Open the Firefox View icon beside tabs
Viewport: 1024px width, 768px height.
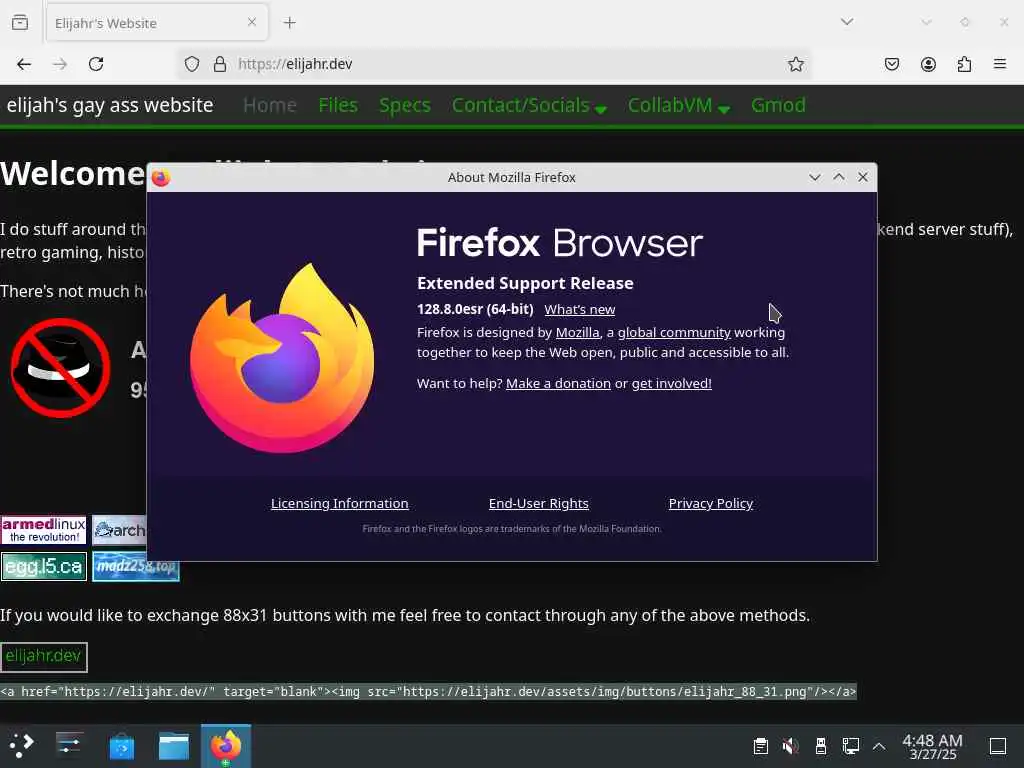20,23
